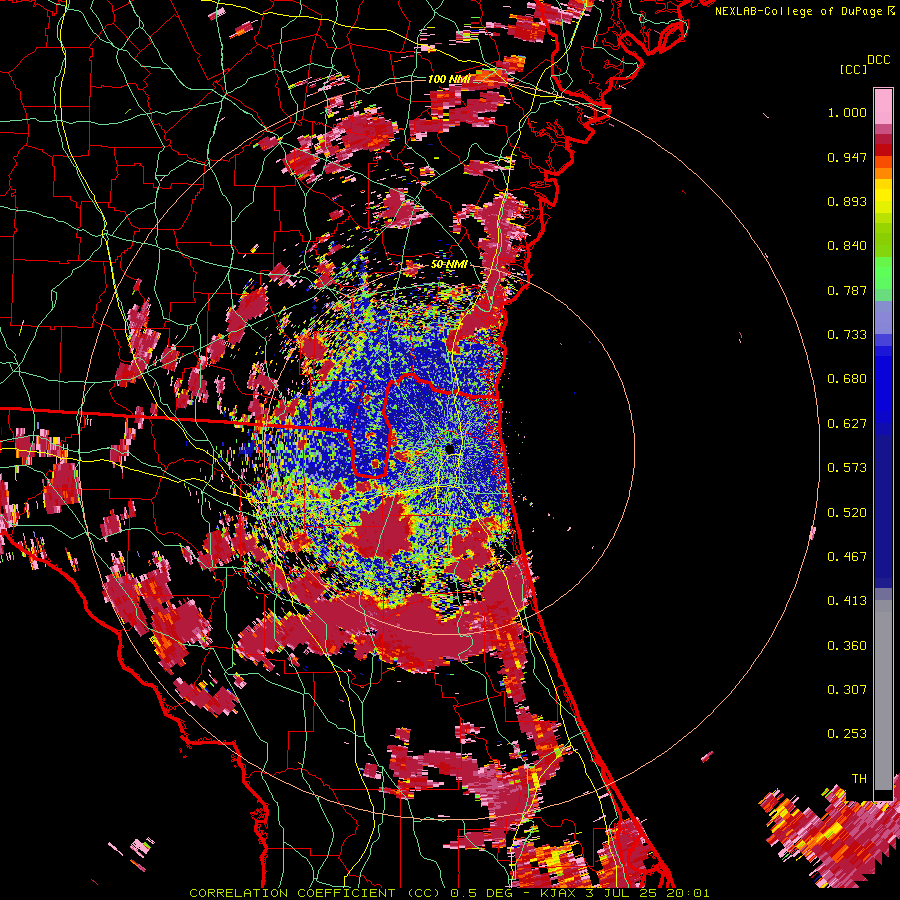Click the 3 JUL 25 date in caption
900x900 pixels.
[x=621, y=893]
